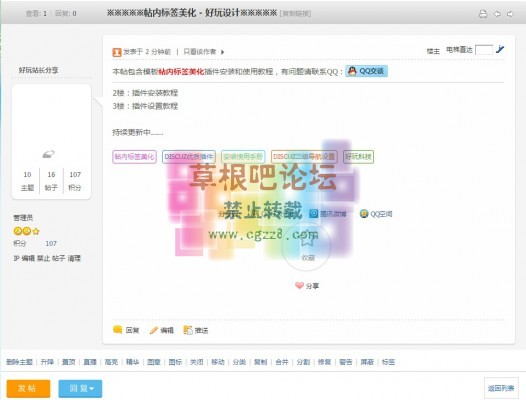Click 警告 in moderation bar
Image resolution: width=526 pixels, height=400 pixels.
click(x=346, y=362)
